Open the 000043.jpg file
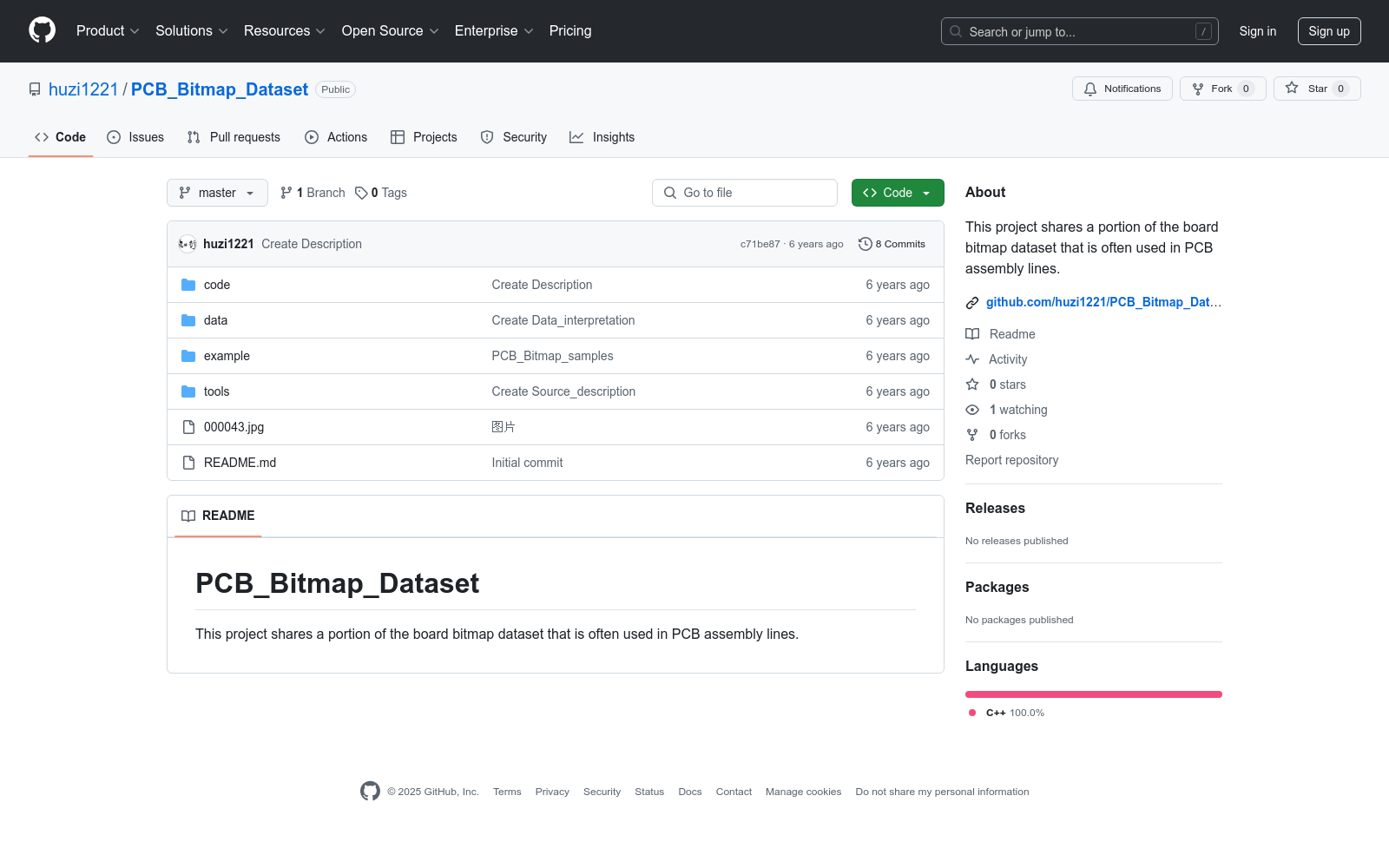The width and height of the screenshot is (1389, 868). tap(234, 427)
